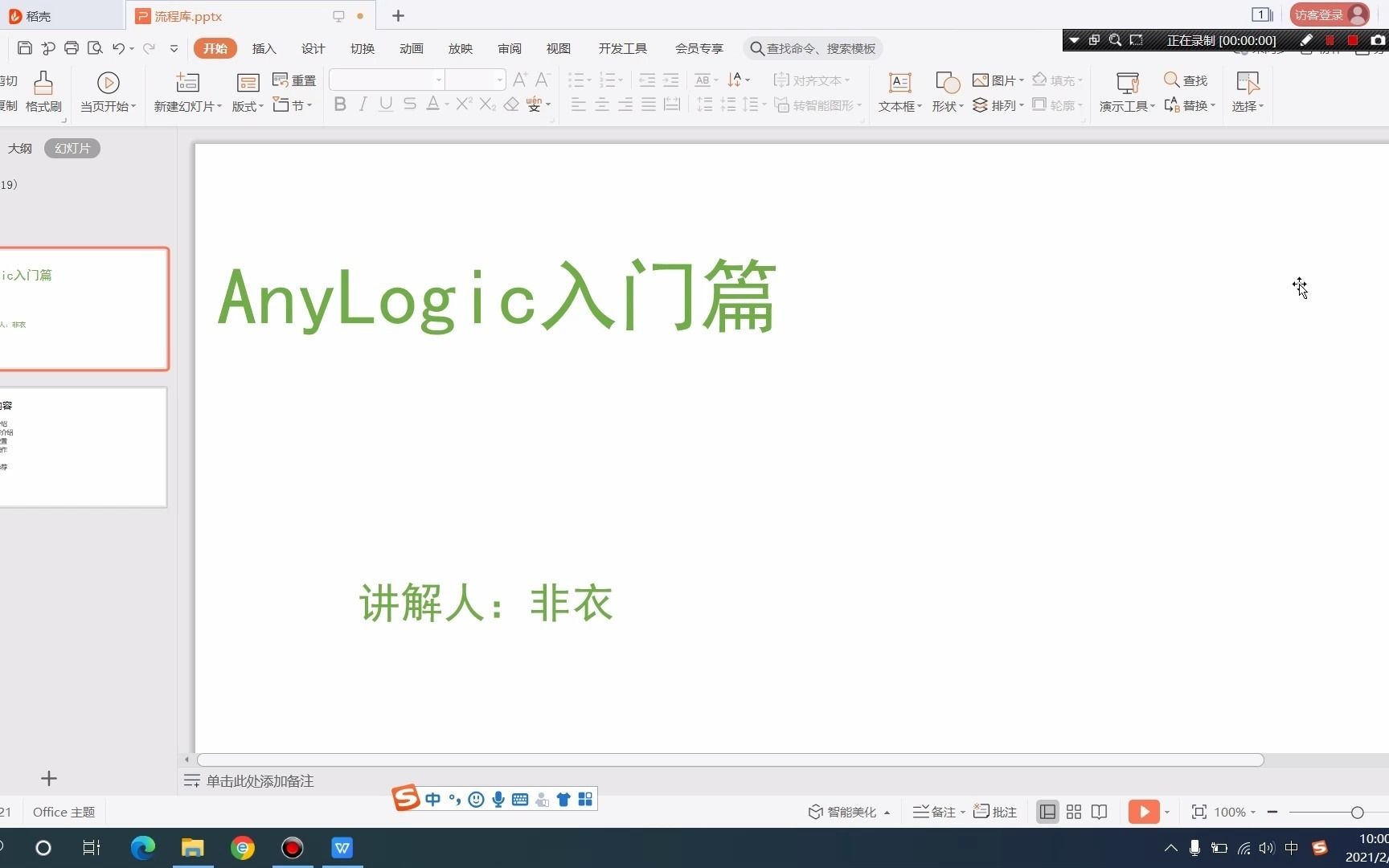Decrease the font size
Screen dimensions: 1389x868
(543, 80)
